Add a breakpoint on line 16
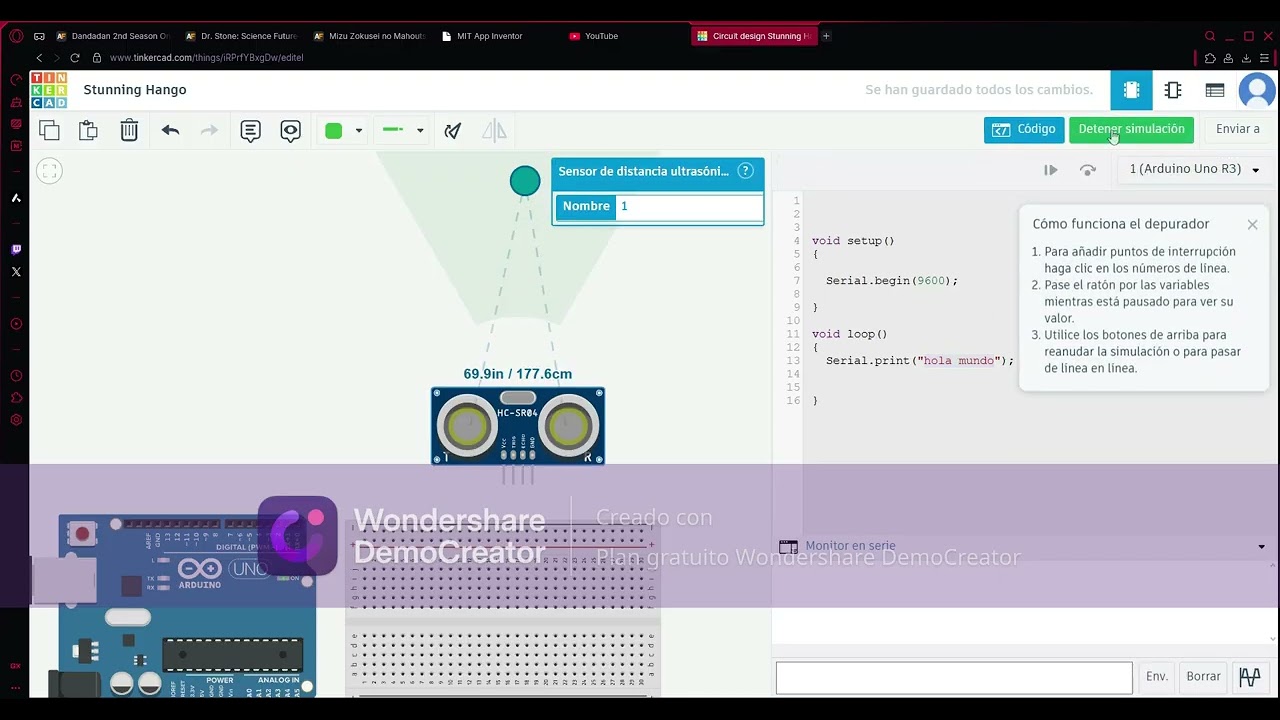1280x720 pixels. (794, 401)
